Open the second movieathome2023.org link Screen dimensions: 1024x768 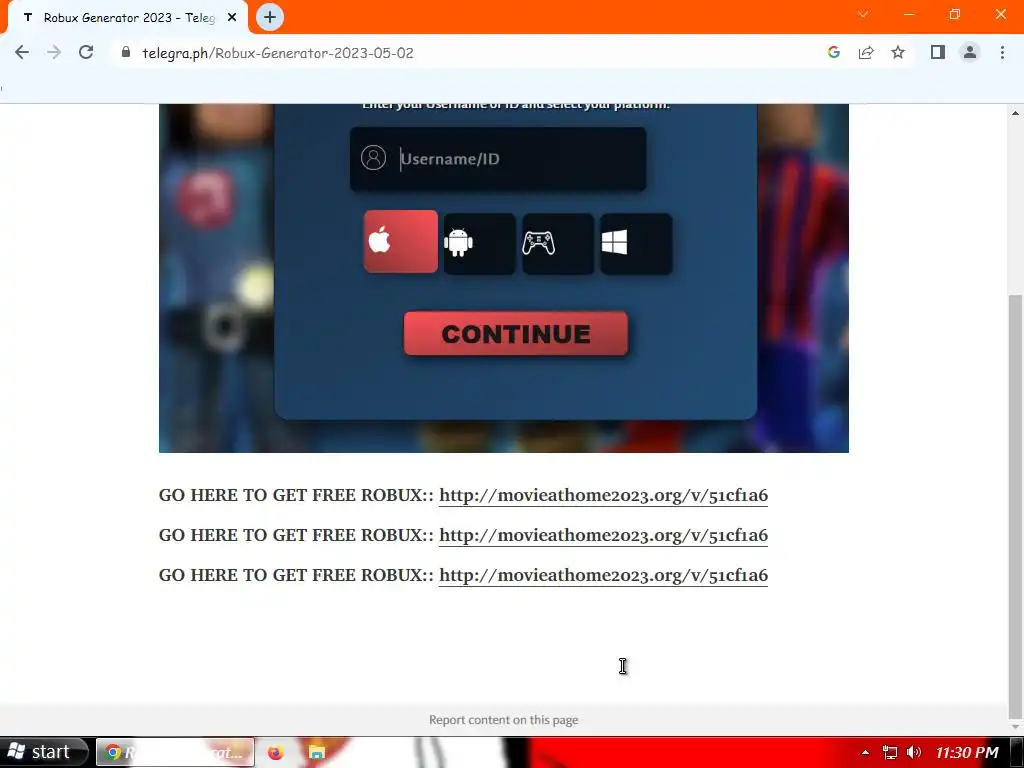[603, 535]
